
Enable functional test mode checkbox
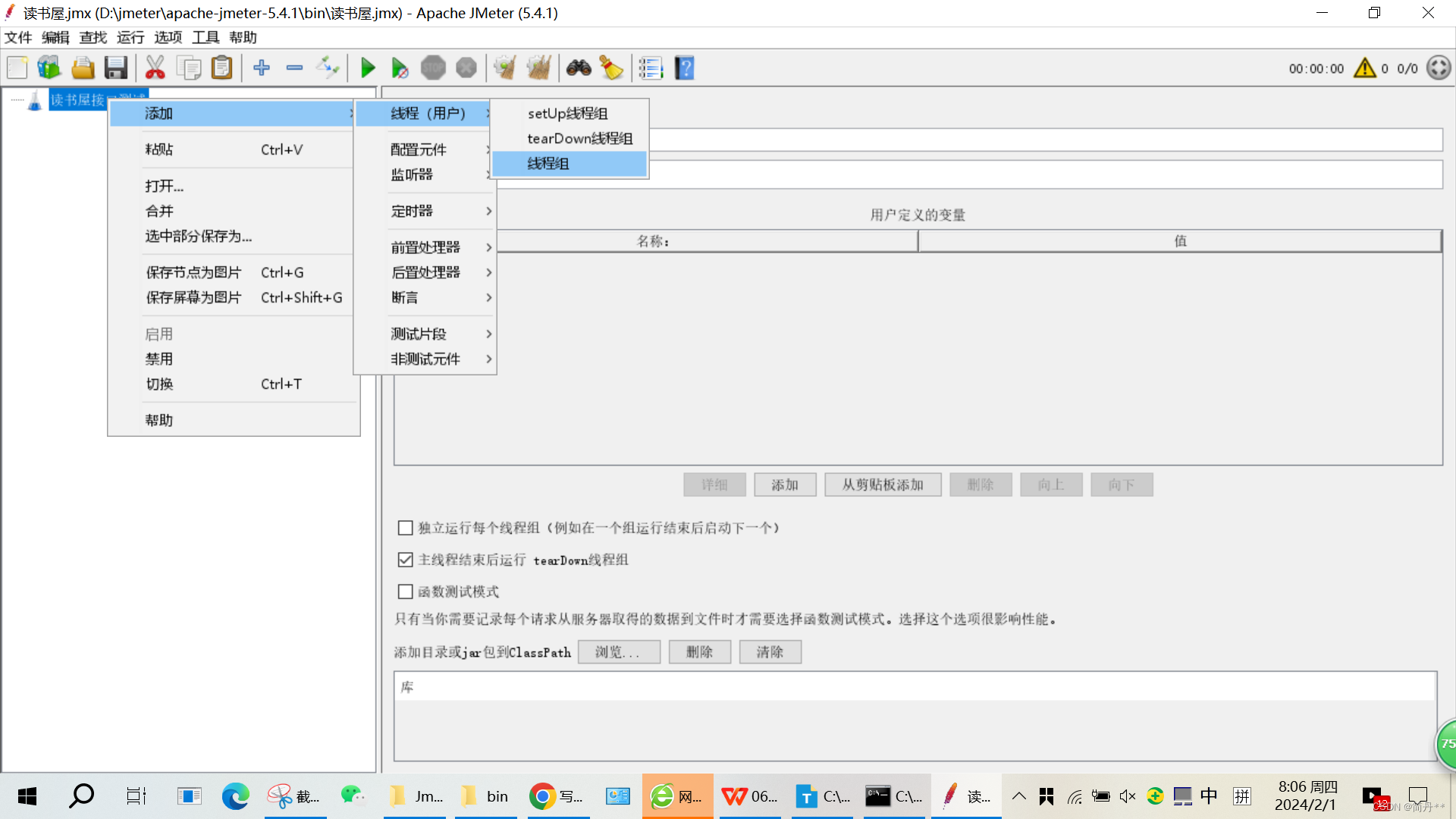[x=406, y=591]
